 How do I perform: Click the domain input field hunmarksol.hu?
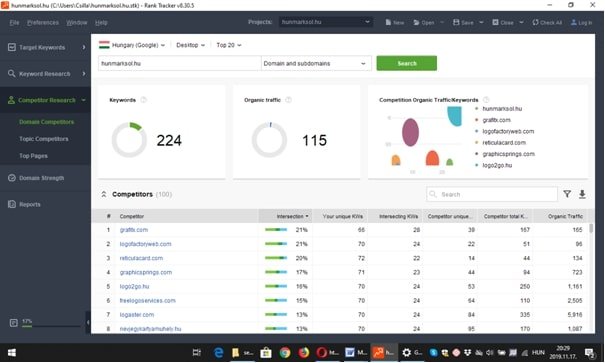click(x=179, y=63)
